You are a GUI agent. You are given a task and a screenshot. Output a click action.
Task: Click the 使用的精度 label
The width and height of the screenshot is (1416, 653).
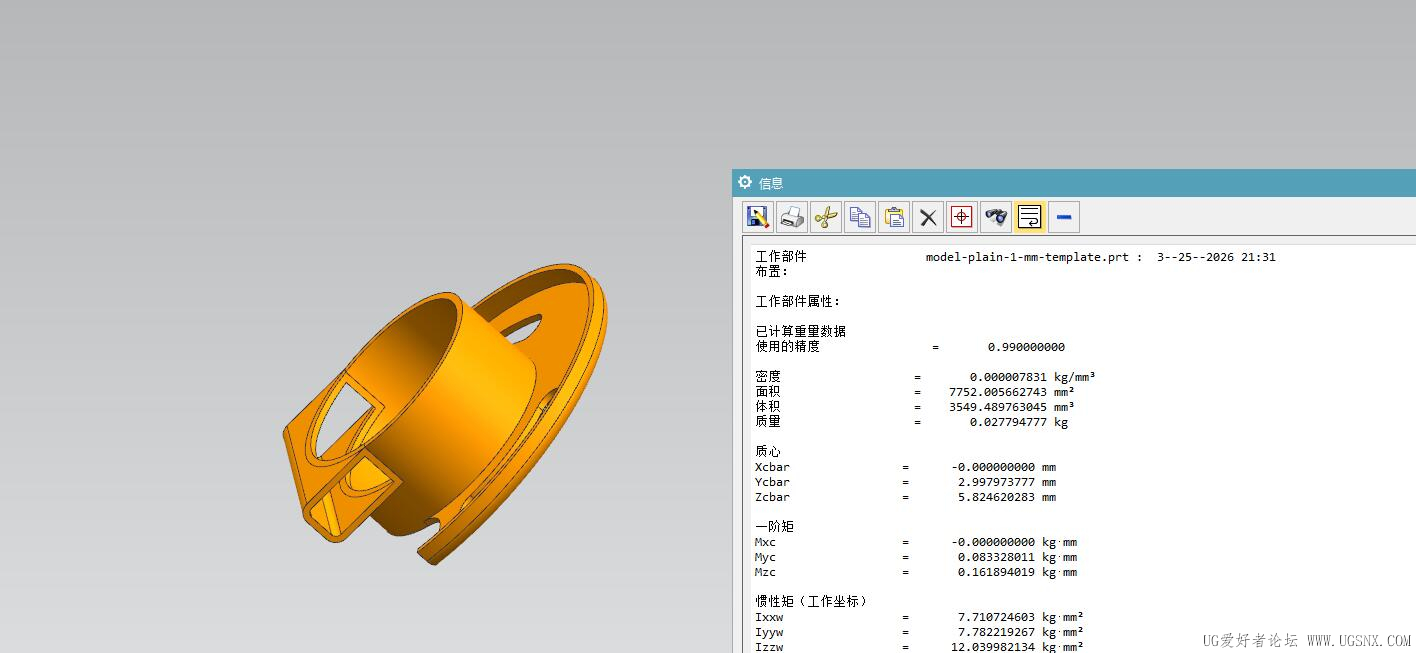click(787, 346)
